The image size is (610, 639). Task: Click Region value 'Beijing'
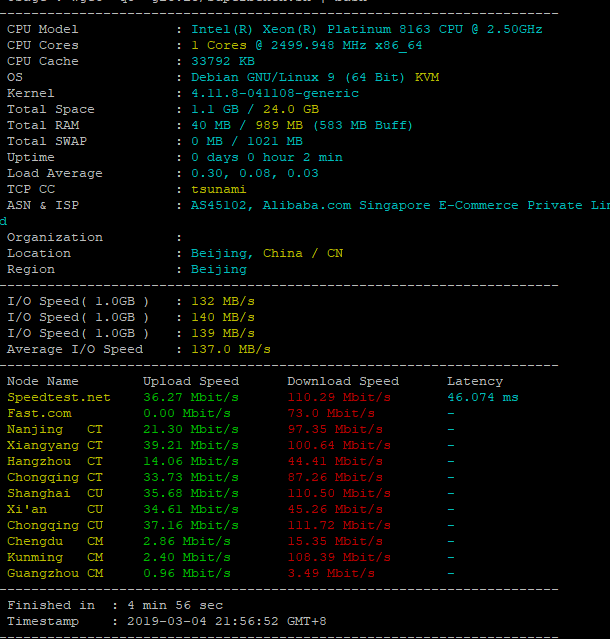219,269
